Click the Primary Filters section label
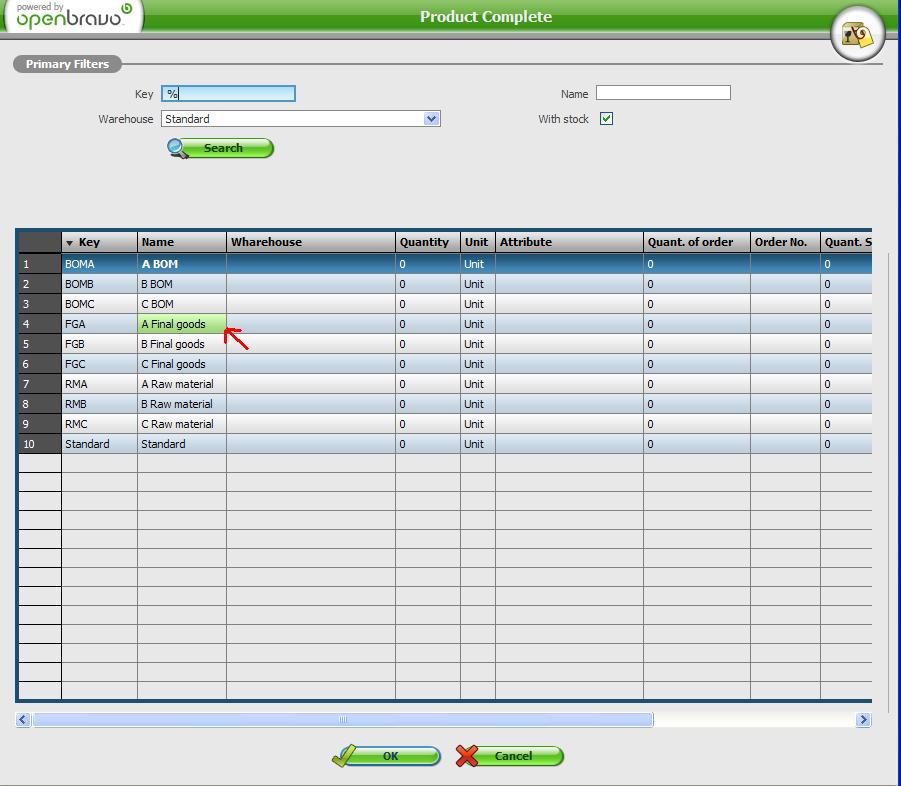The width and height of the screenshot is (901, 786). (67, 64)
